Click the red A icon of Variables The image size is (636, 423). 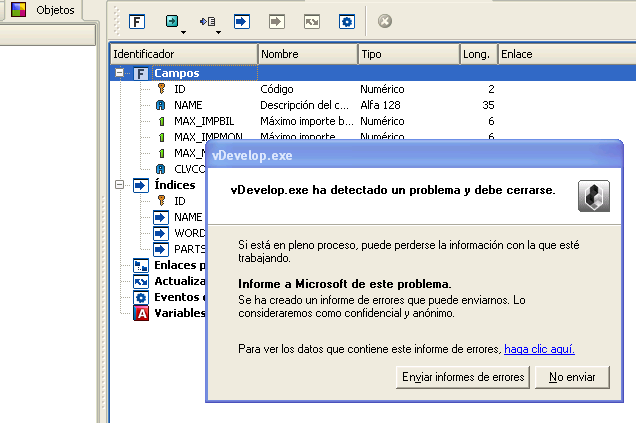pyautogui.click(x=141, y=313)
